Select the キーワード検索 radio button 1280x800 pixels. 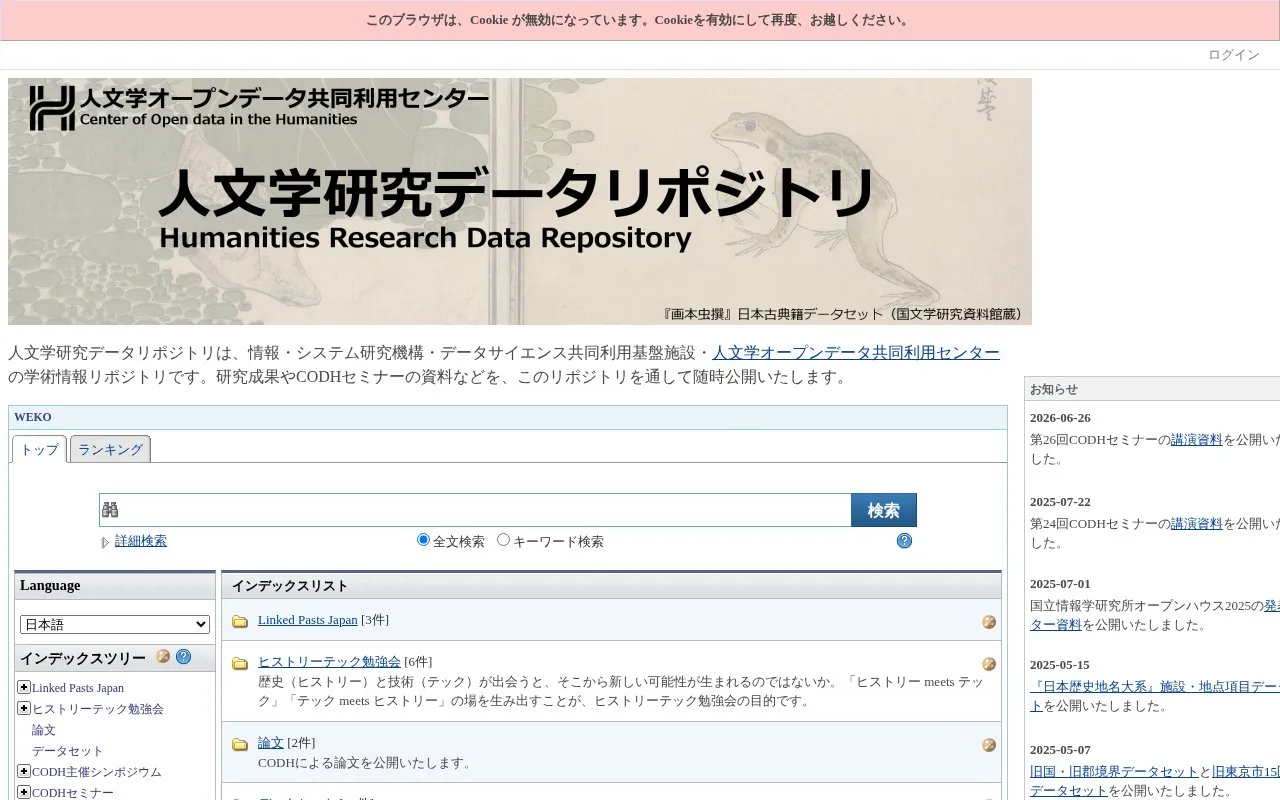click(x=503, y=540)
